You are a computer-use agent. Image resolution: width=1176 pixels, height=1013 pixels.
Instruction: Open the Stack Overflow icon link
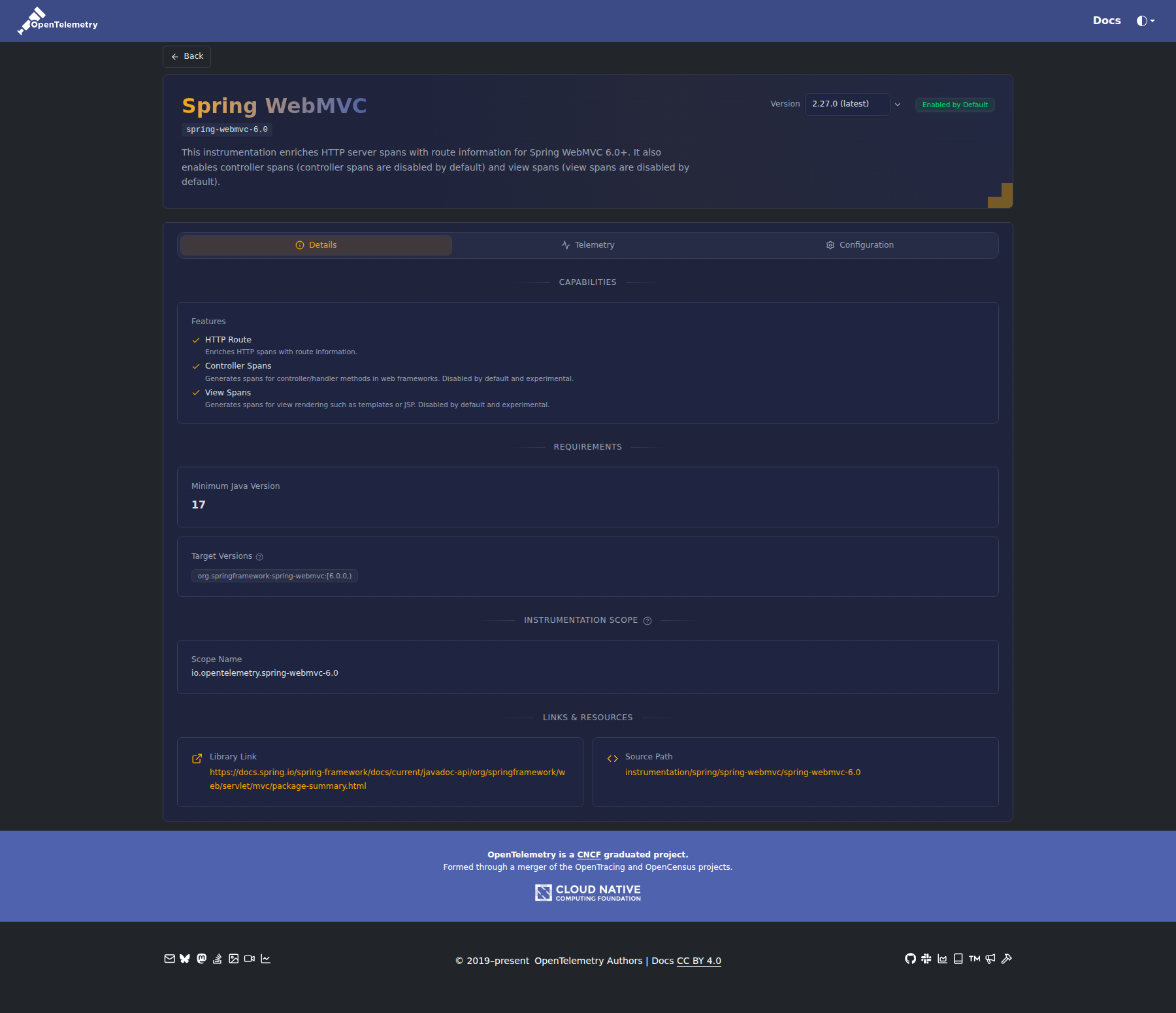[x=217, y=959]
